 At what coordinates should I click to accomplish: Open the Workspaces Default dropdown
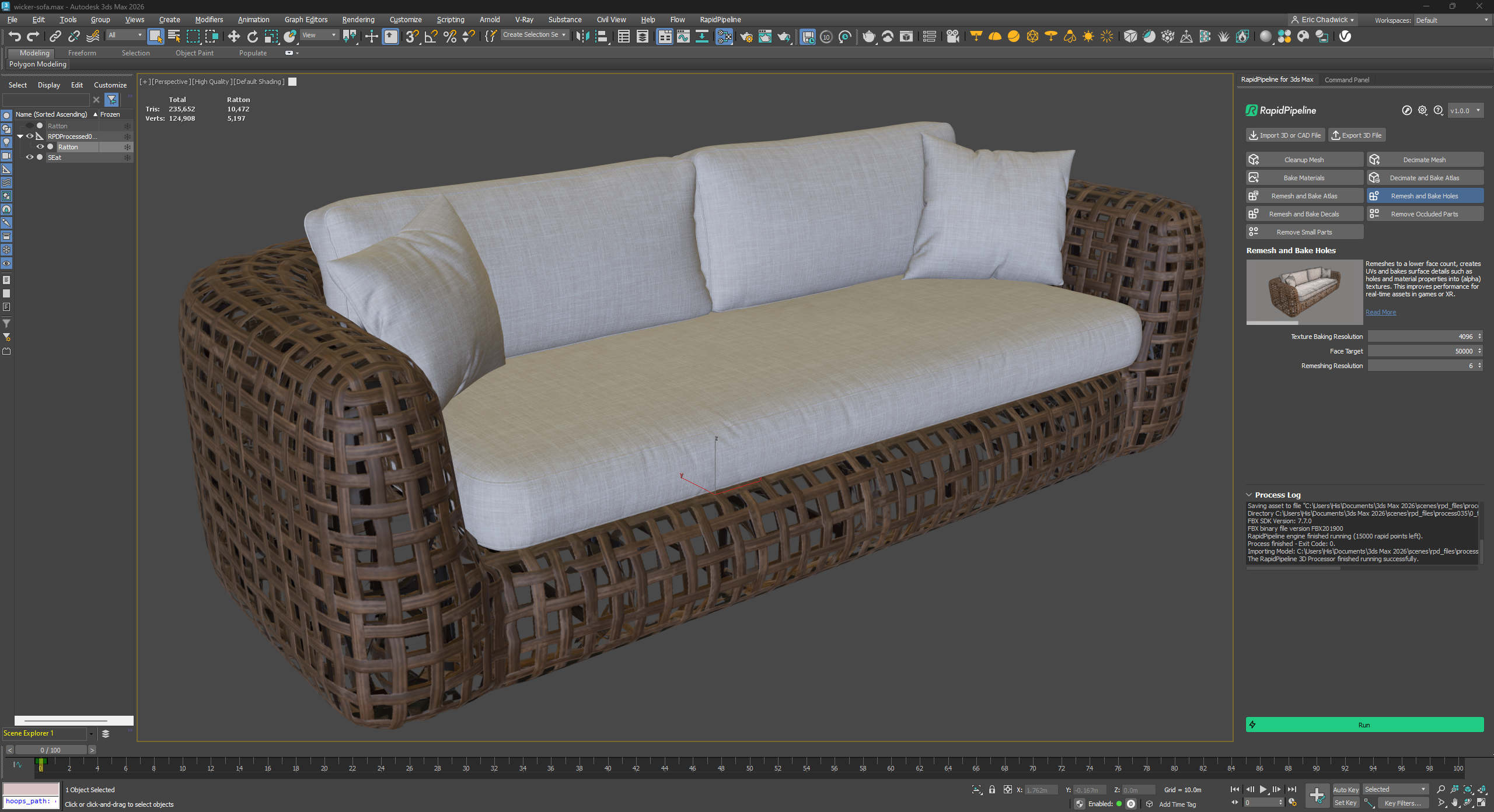click(x=1452, y=19)
